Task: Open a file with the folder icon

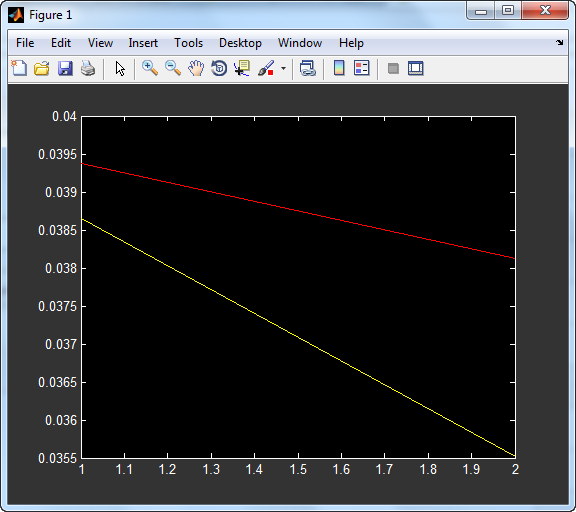Action: (x=42, y=68)
